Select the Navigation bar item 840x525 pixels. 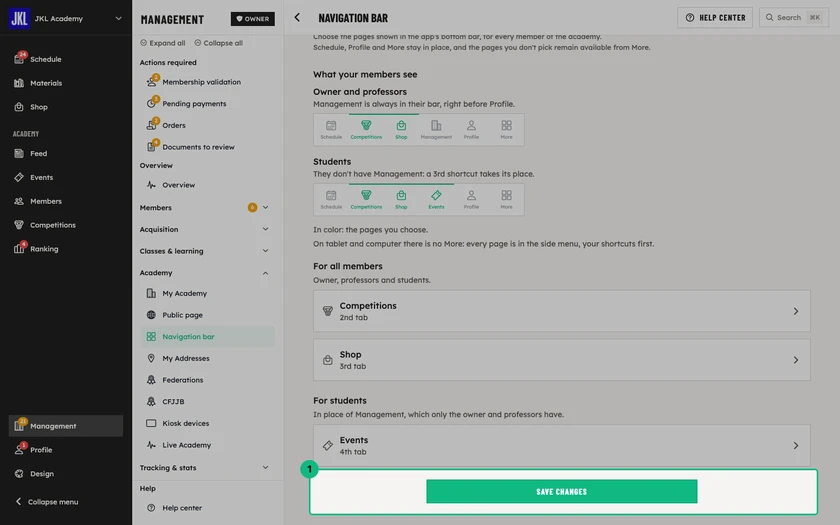(208, 336)
